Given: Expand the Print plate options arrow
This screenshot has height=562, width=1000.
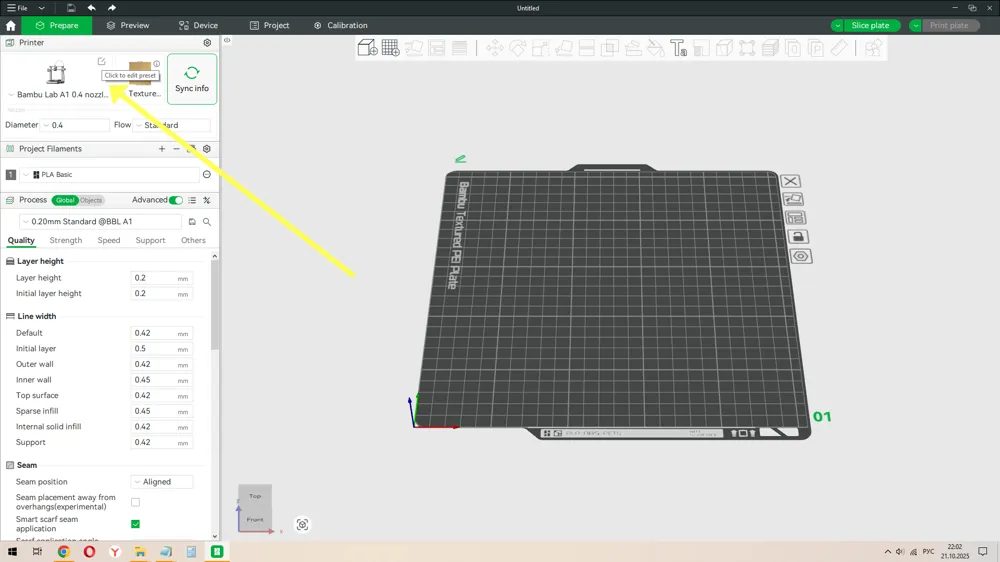Looking at the screenshot, I should [x=915, y=26].
